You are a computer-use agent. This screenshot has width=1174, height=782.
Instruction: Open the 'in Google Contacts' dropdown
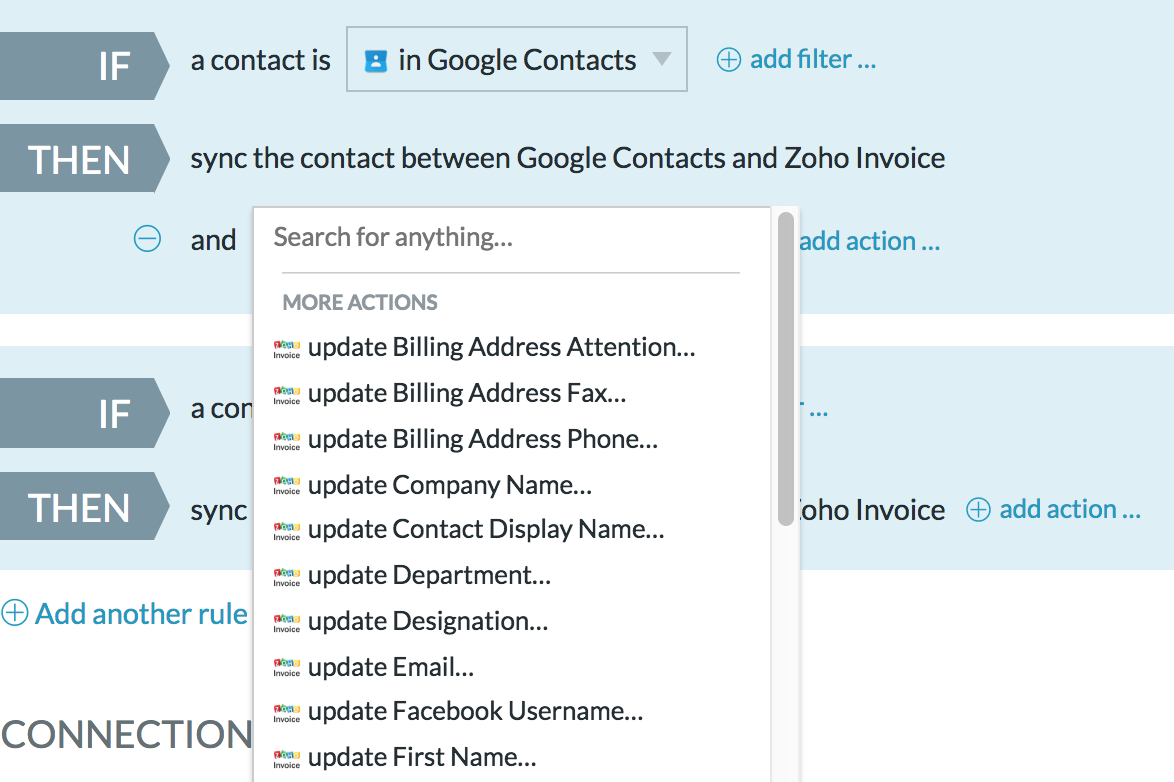[x=517, y=59]
